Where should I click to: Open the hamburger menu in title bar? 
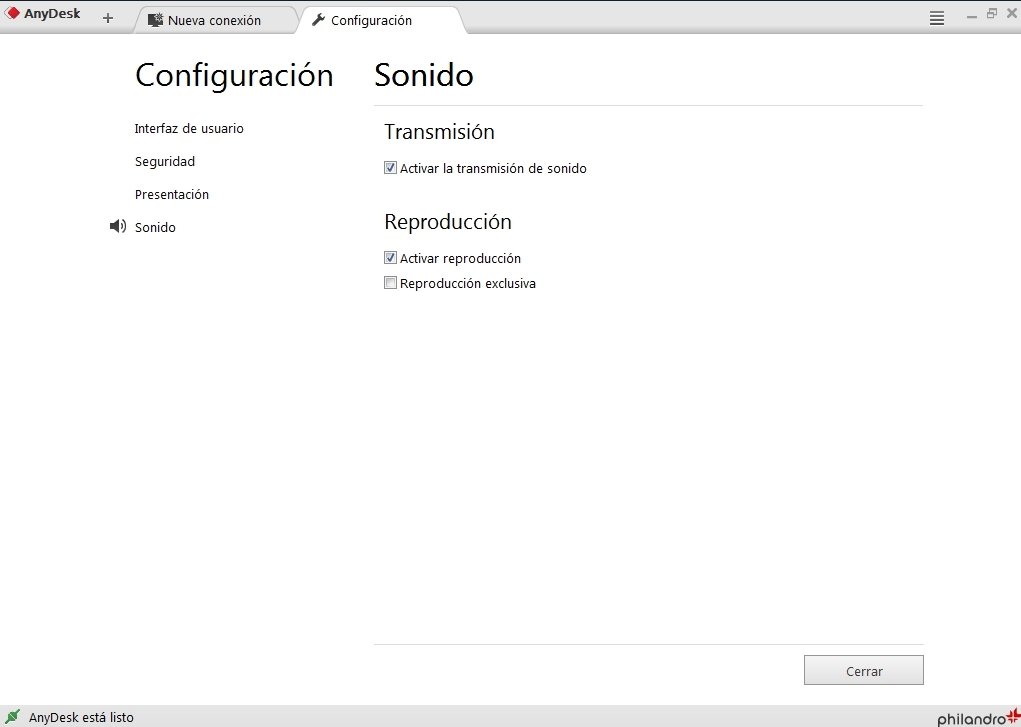[936, 18]
